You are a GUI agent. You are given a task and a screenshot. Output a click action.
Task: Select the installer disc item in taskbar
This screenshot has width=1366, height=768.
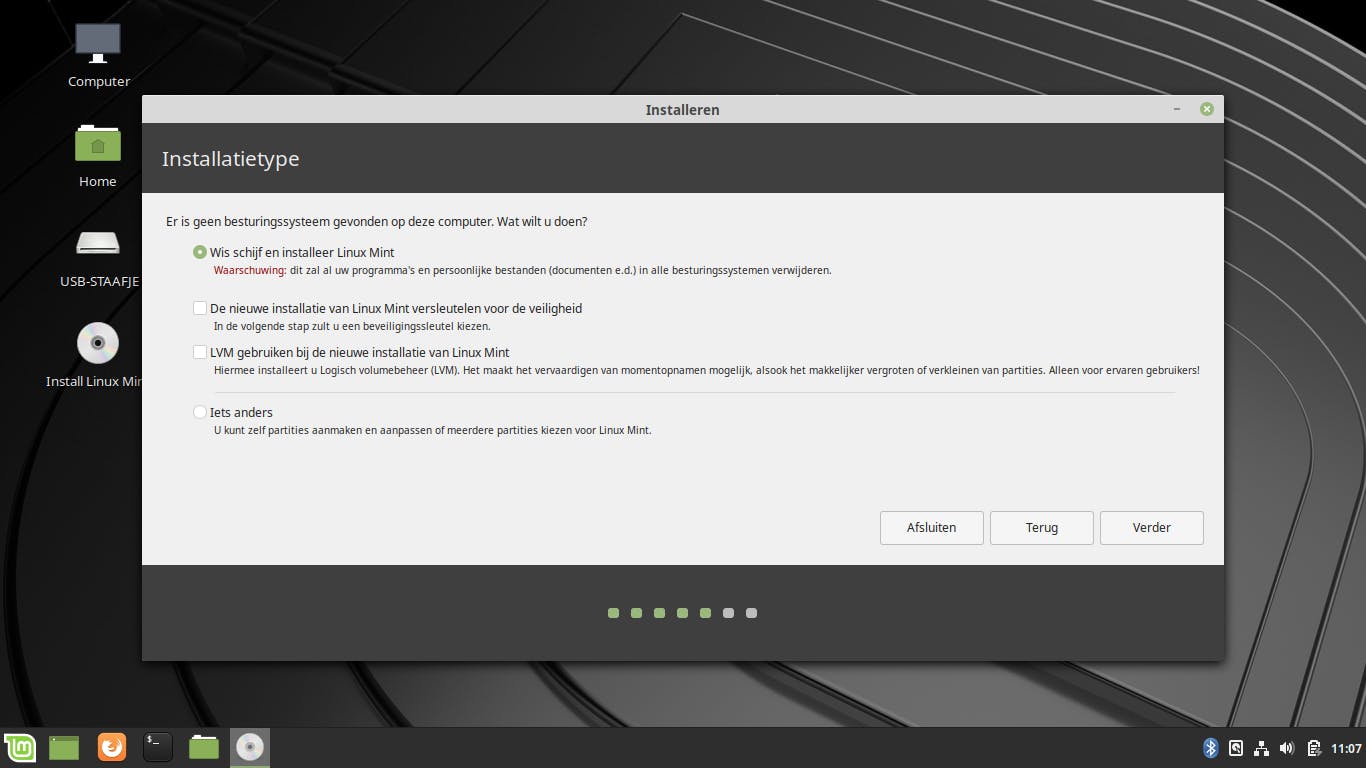250,747
